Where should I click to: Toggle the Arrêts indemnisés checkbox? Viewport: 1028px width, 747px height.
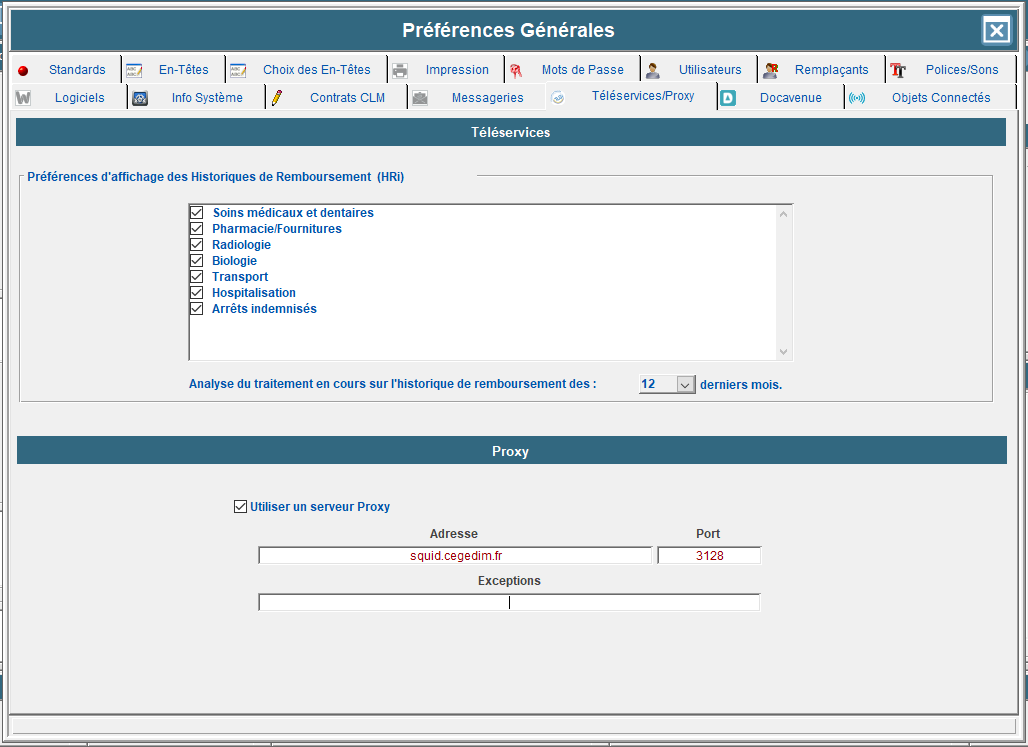(197, 309)
